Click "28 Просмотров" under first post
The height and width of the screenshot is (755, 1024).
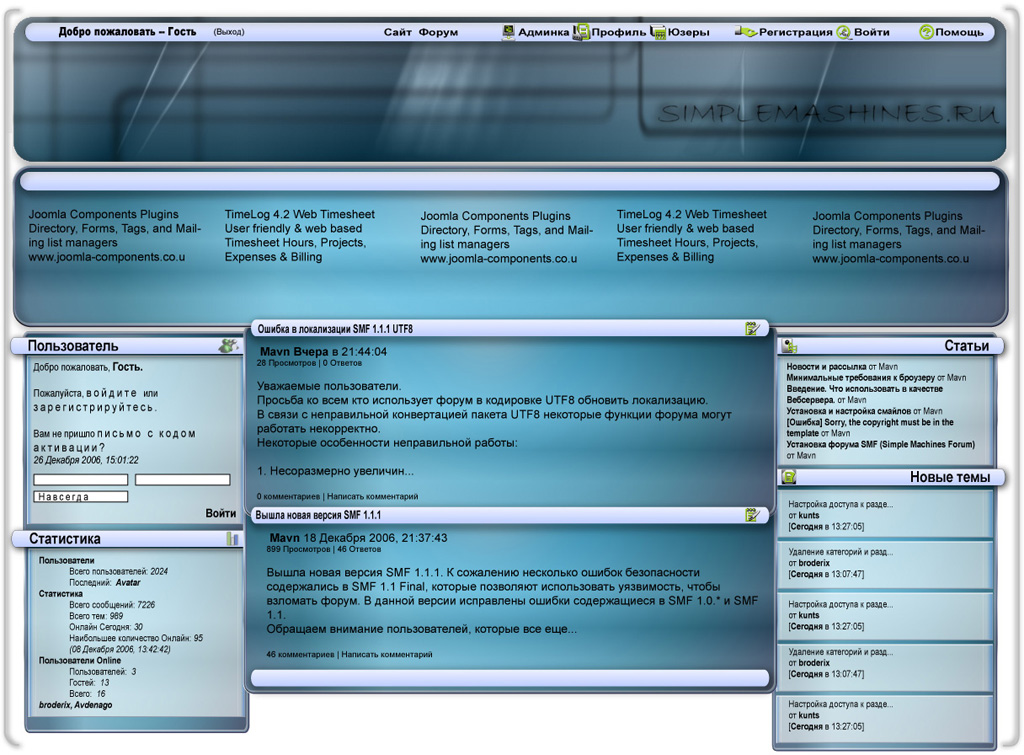click(286, 363)
